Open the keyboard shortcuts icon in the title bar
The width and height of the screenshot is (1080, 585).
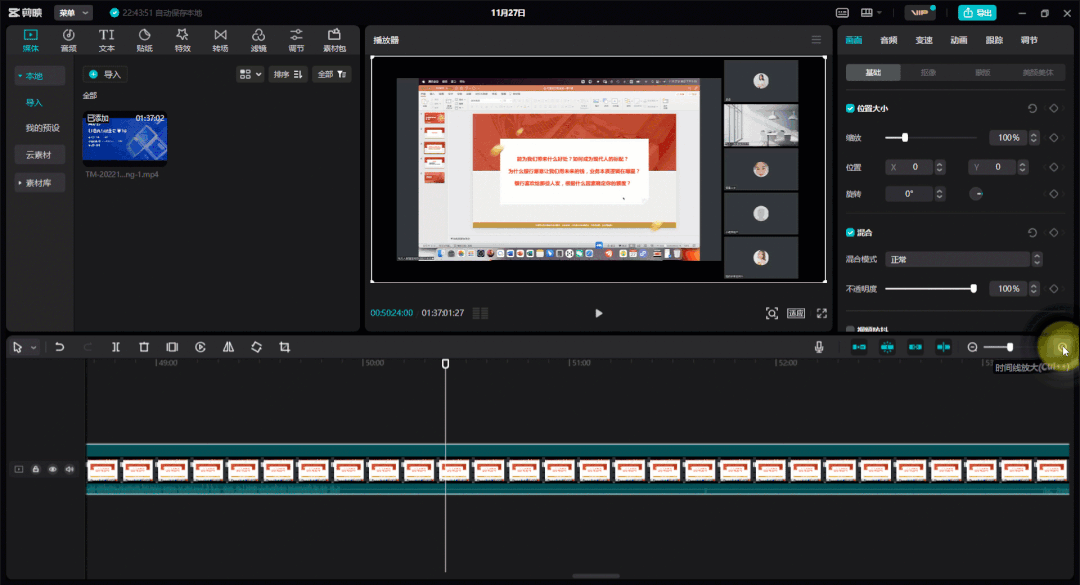coord(842,12)
